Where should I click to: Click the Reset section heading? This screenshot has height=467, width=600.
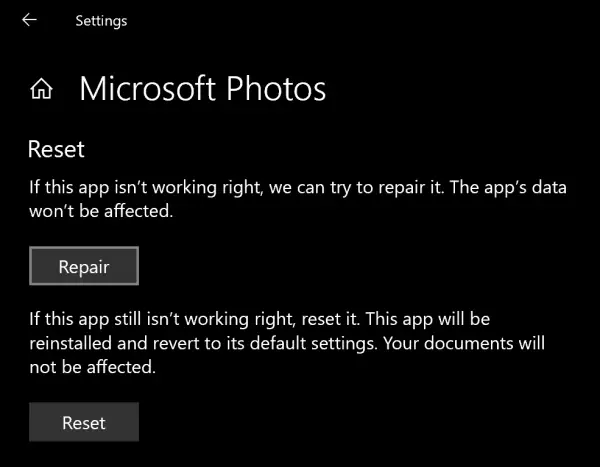tap(56, 149)
